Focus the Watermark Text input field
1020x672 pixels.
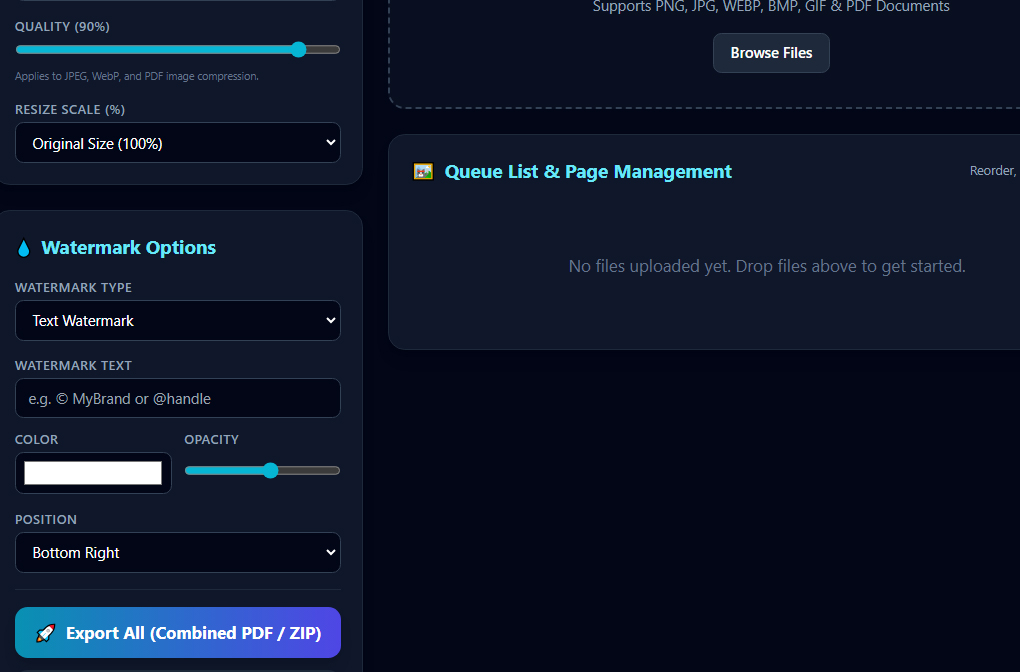178,398
